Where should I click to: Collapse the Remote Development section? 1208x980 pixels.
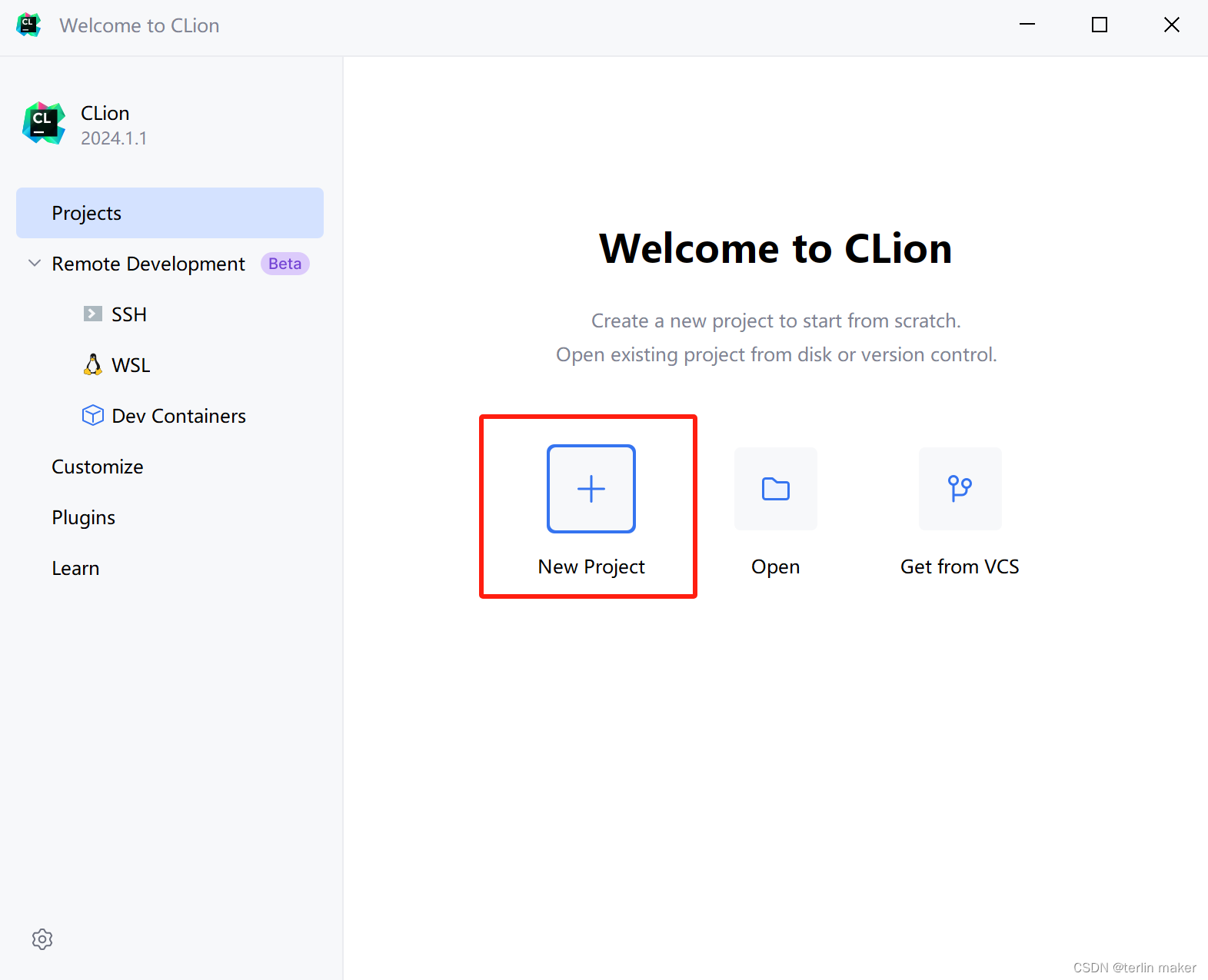click(35, 263)
